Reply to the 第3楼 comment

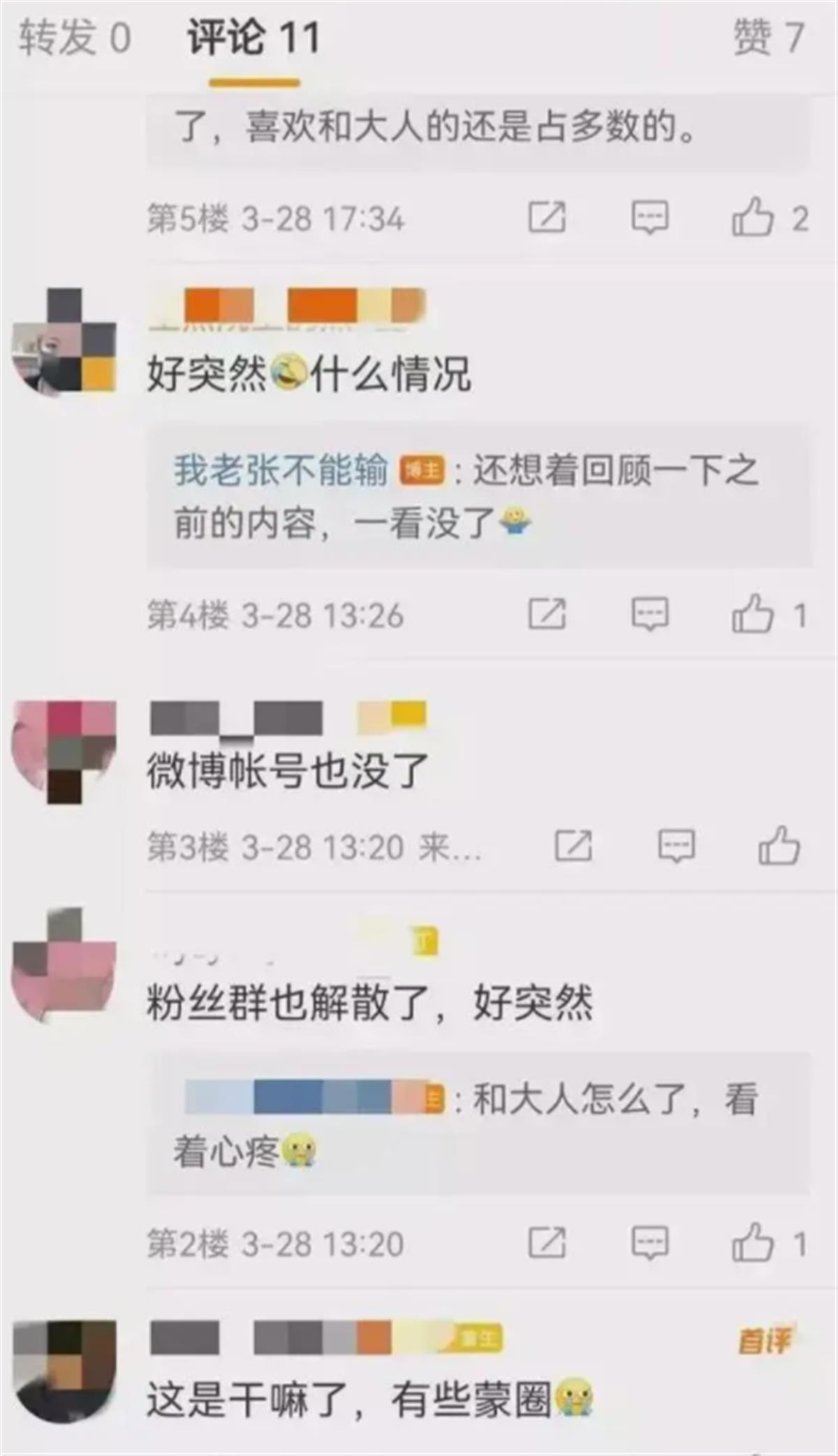click(677, 846)
